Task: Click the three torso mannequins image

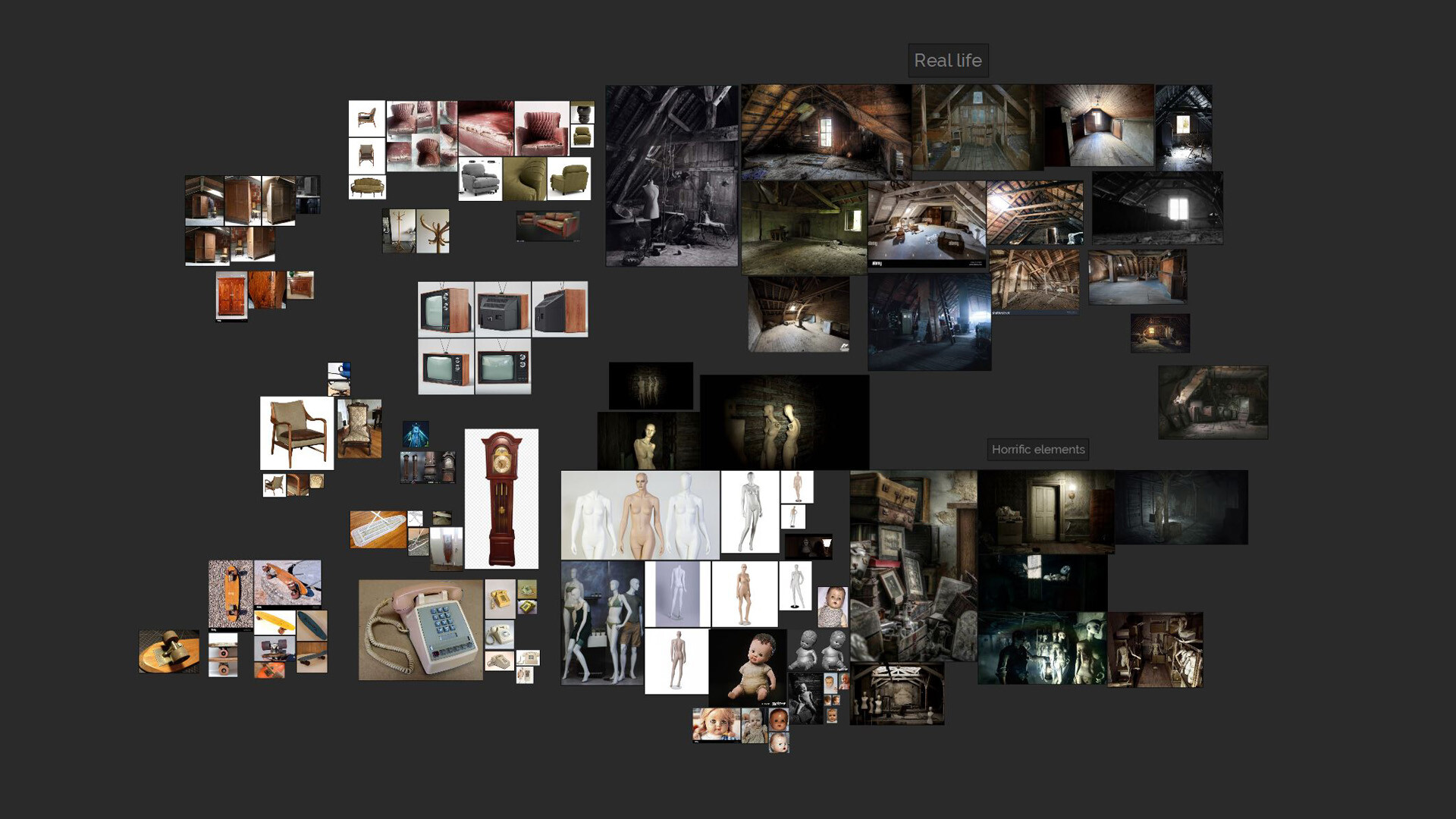Action: point(639,515)
